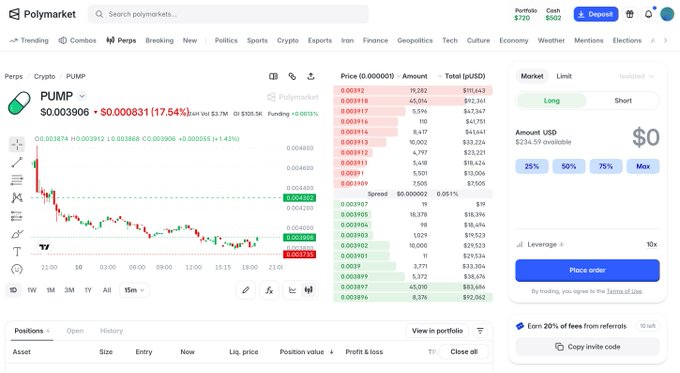The width and height of the screenshot is (680, 373).
Task: Open the Terms of Use link
Action: tap(624, 291)
